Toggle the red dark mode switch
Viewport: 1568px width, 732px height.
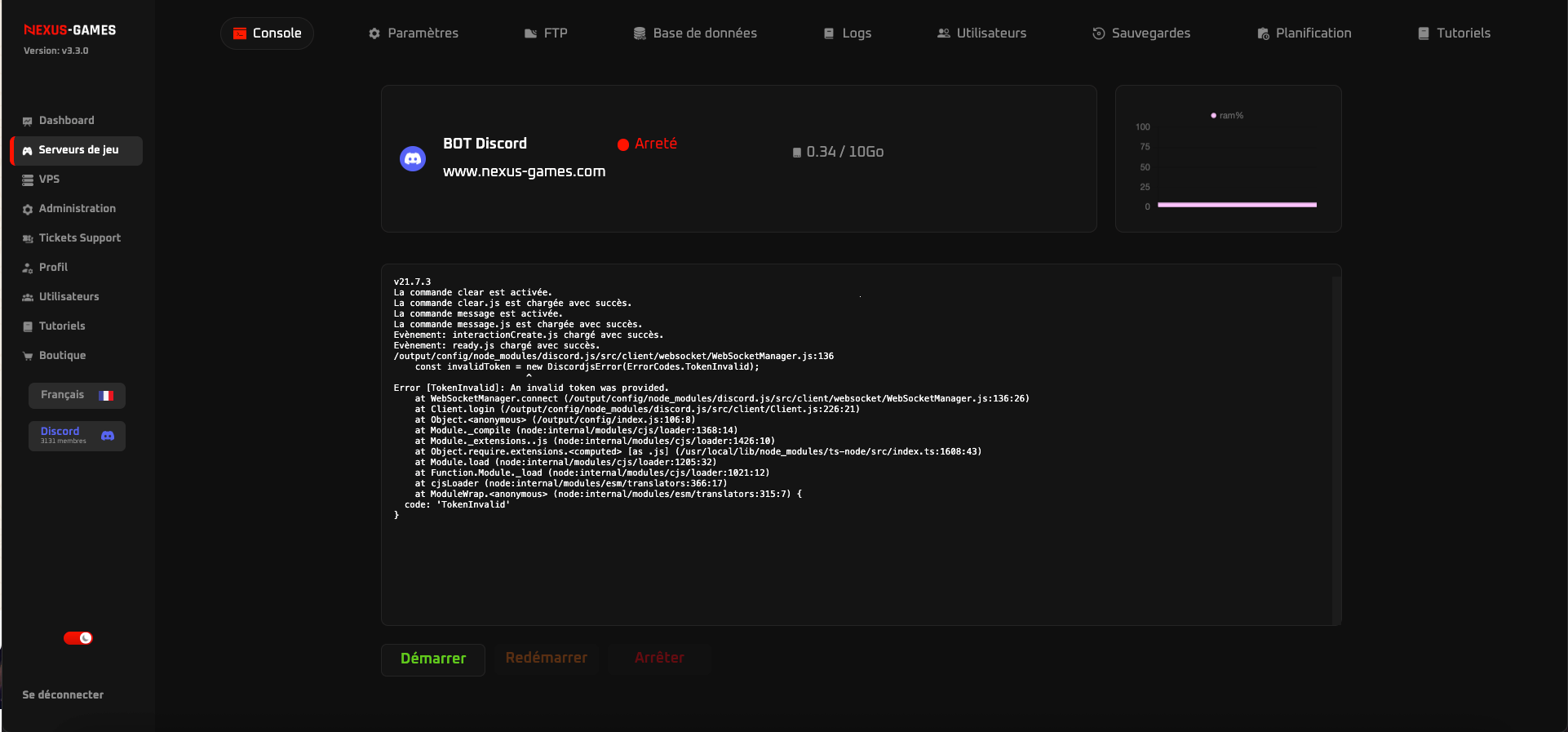78,638
